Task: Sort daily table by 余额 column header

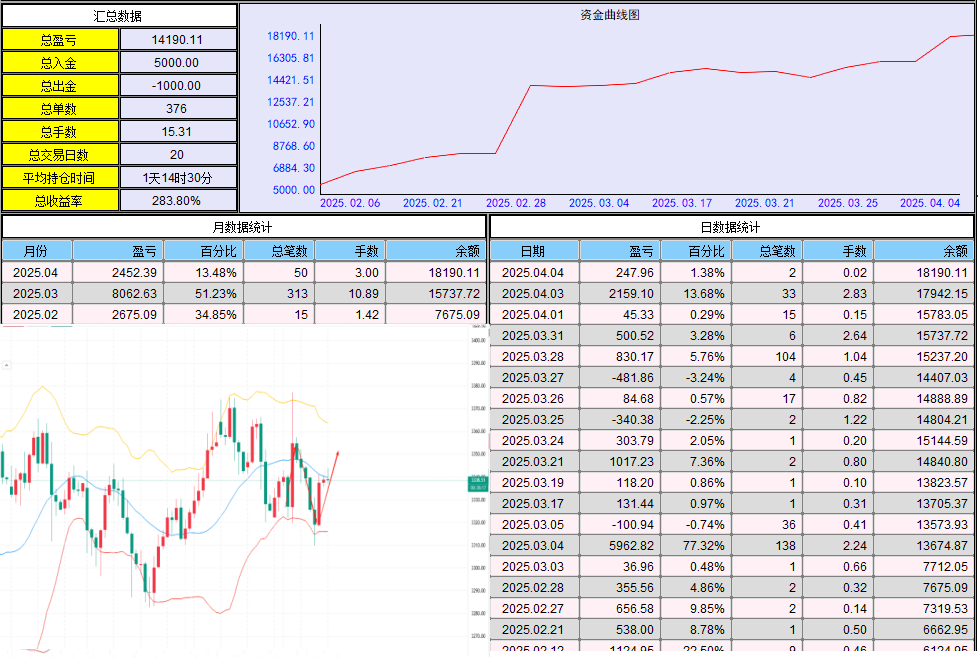Action: point(923,251)
